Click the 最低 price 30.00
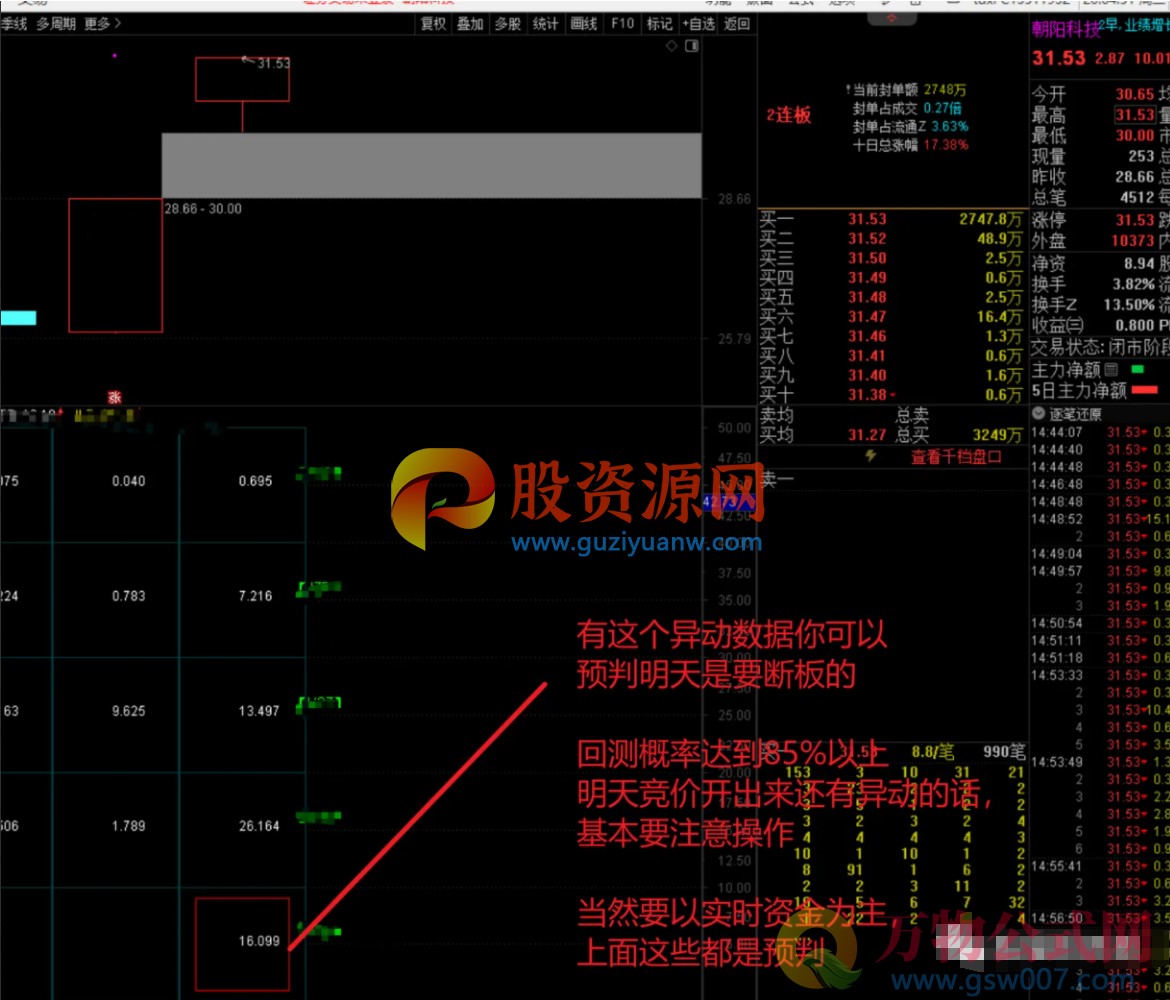Screen dimensions: 1170x1000 tap(1135, 135)
